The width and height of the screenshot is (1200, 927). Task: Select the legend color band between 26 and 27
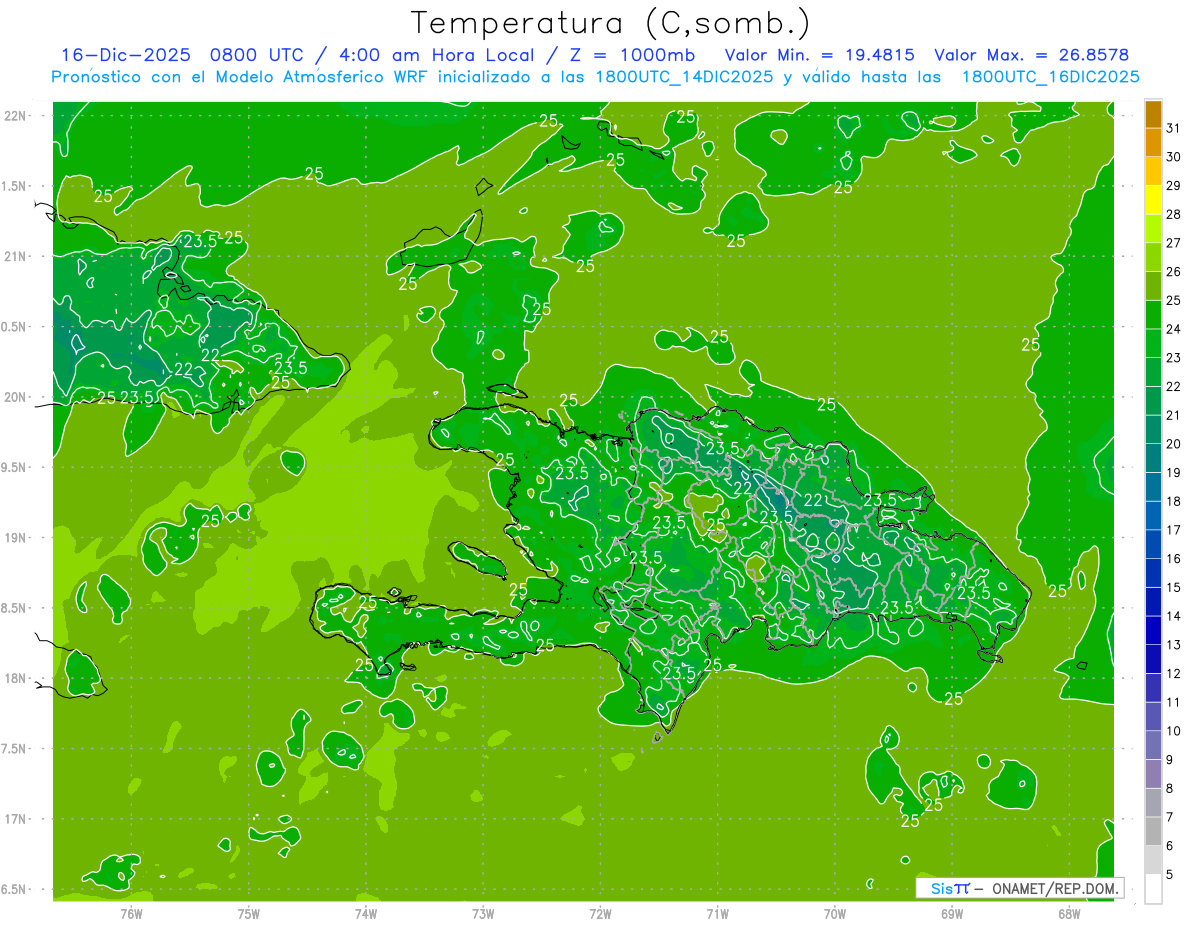pyautogui.click(x=1153, y=257)
